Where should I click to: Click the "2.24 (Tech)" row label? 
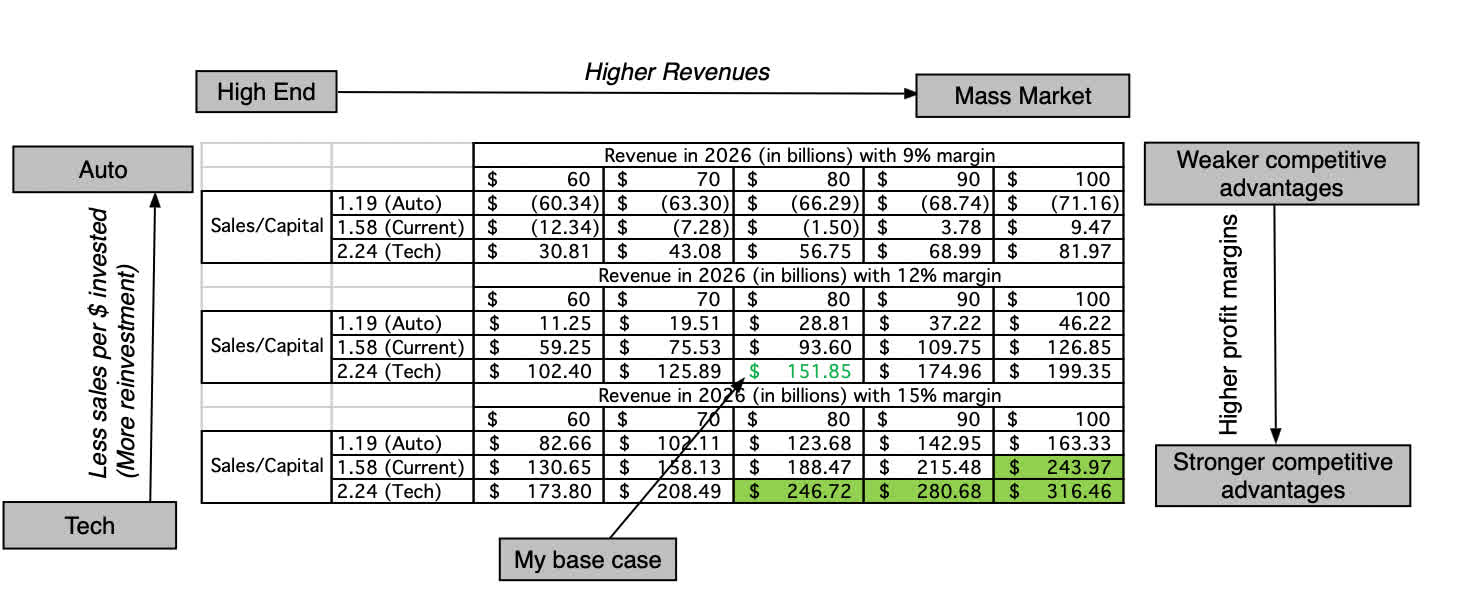coord(399,251)
